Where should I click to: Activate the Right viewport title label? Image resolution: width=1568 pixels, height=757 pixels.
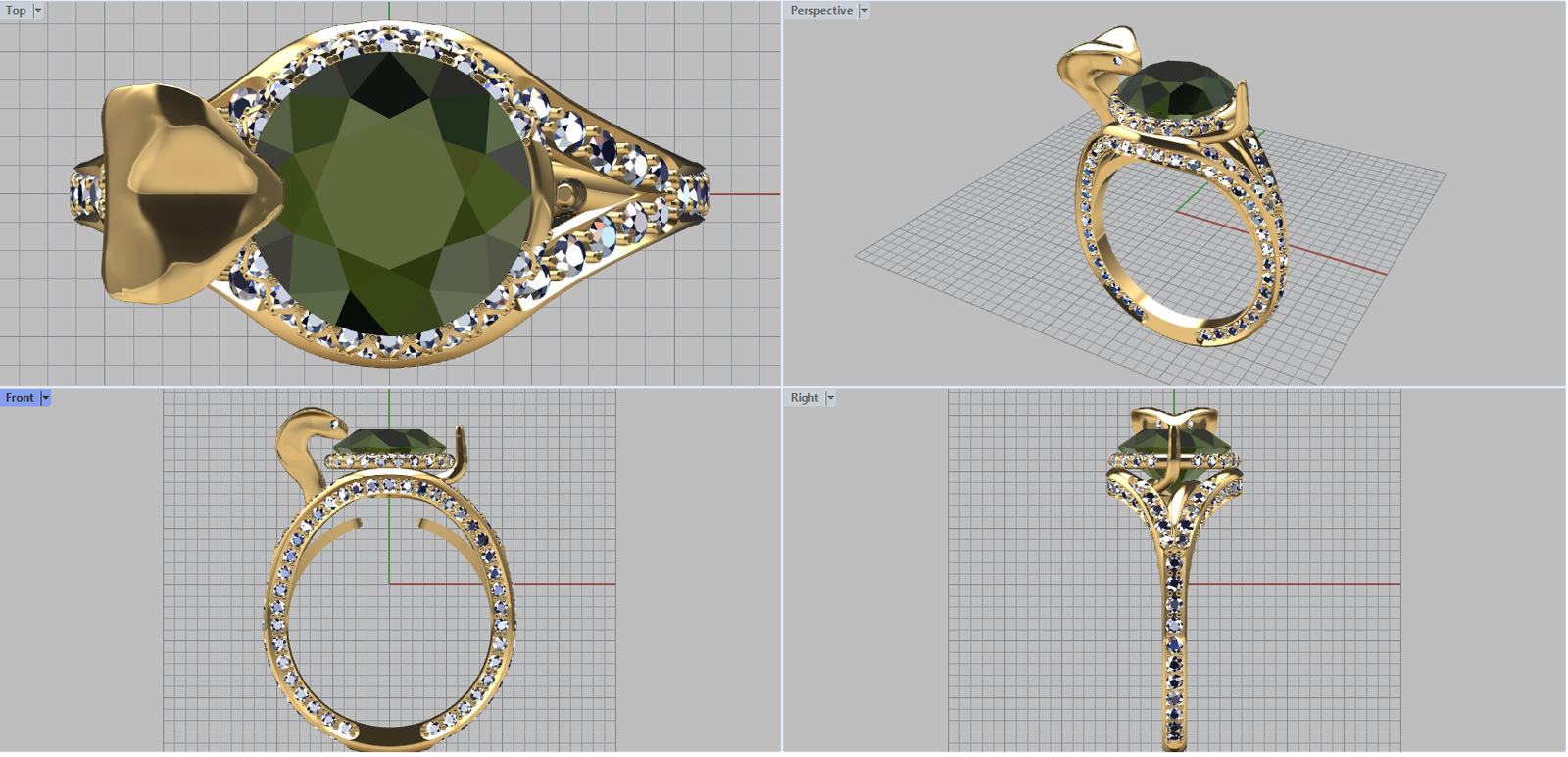(804, 398)
